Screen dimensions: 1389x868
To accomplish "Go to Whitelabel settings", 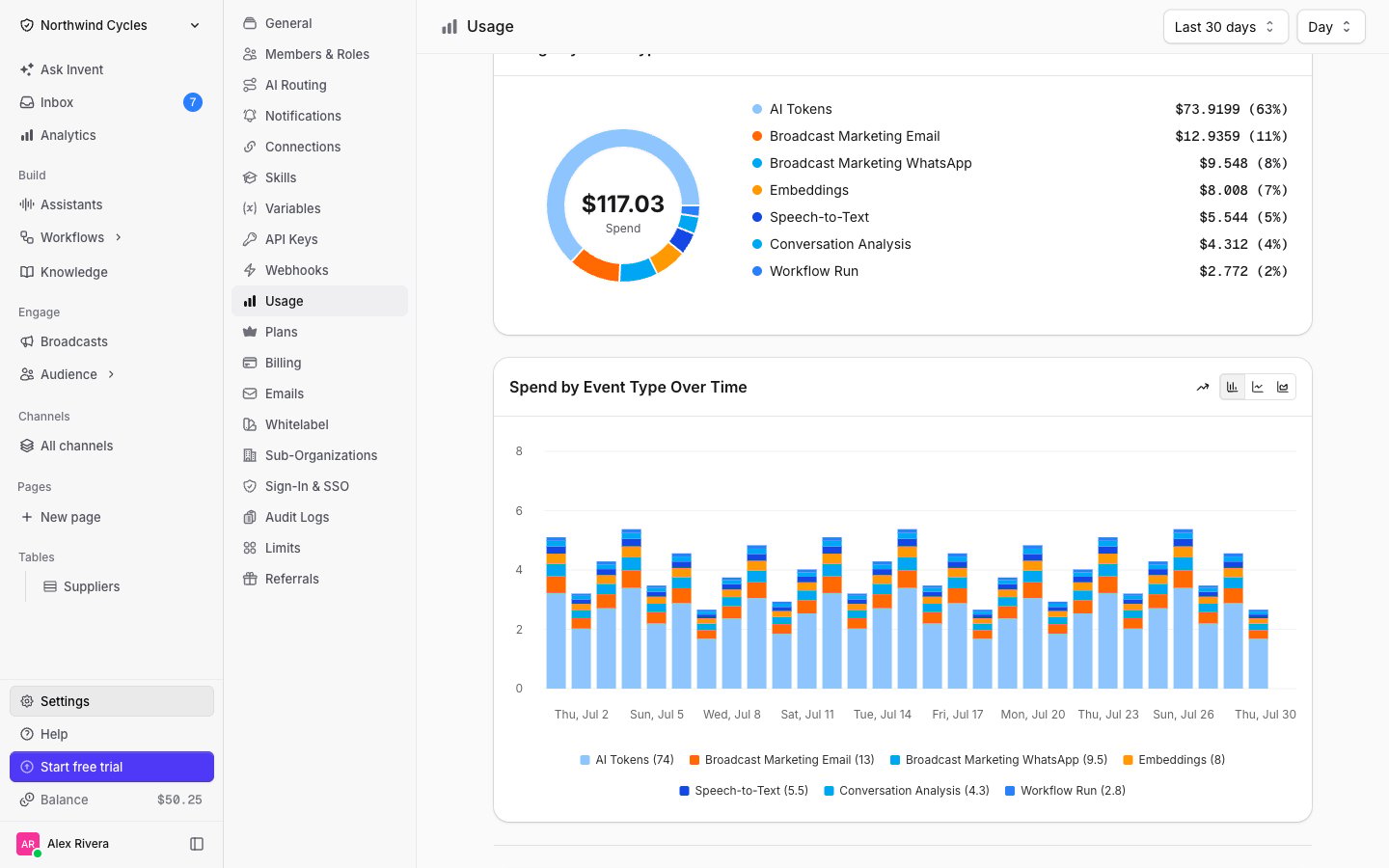I will pyautogui.click(x=319, y=424).
